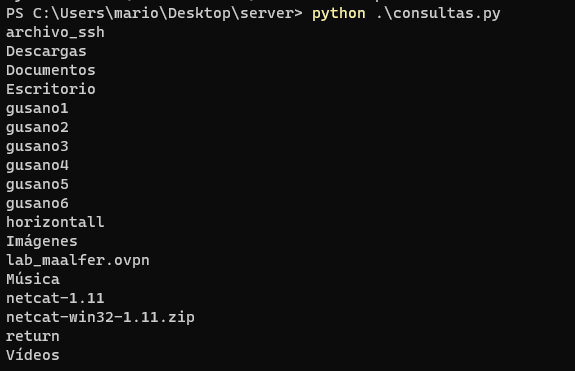Click the Vídeos entry
The height and width of the screenshot is (371, 575).
click(x=33, y=355)
